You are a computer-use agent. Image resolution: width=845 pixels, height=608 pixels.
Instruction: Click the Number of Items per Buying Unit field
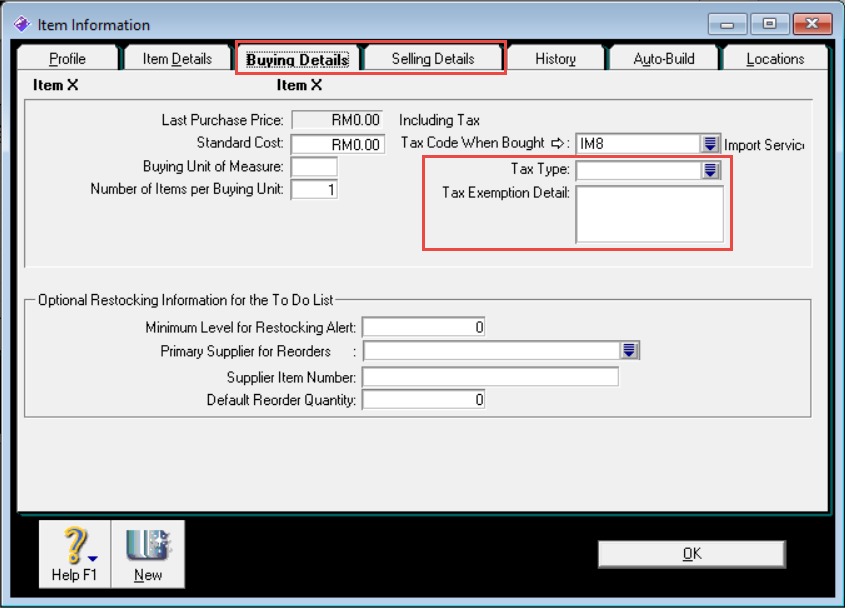[x=314, y=189]
